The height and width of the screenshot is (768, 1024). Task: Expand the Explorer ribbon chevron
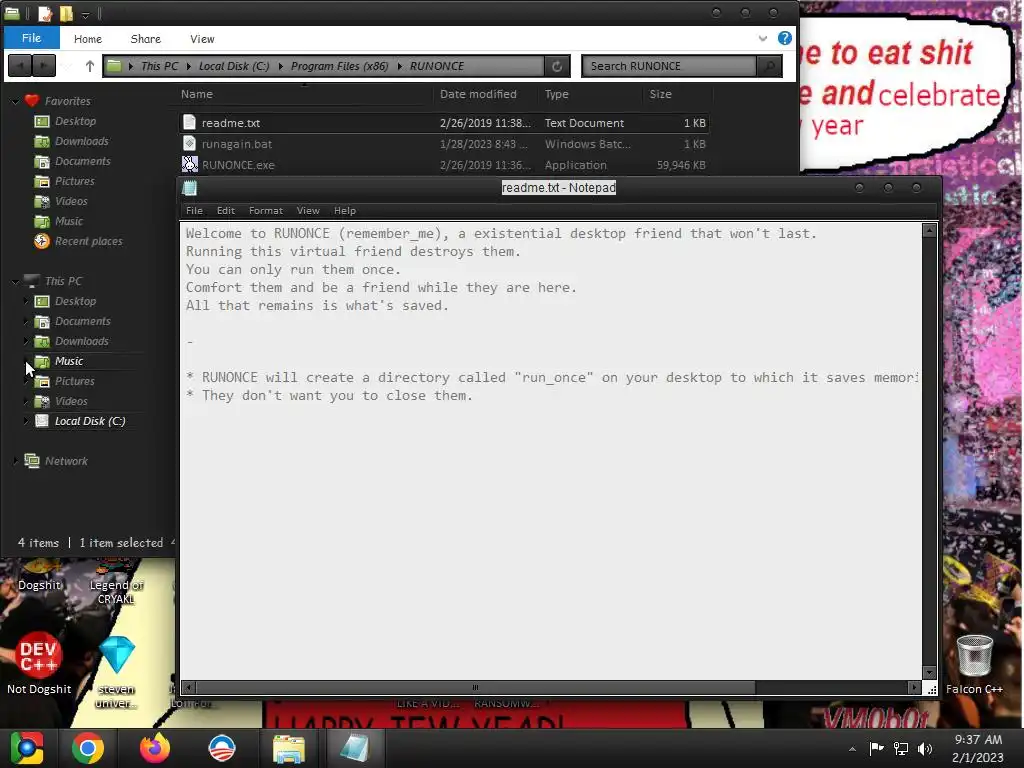click(762, 39)
